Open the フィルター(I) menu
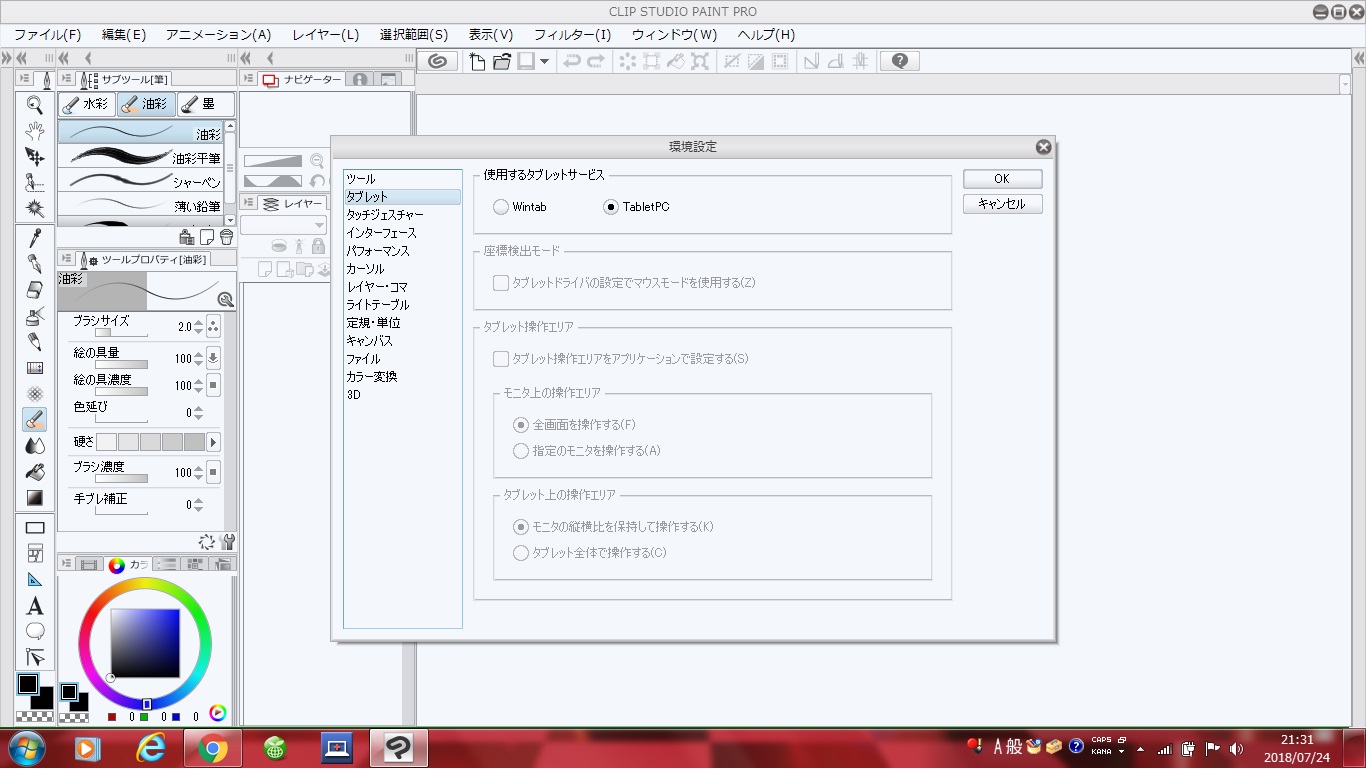 tap(572, 35)
